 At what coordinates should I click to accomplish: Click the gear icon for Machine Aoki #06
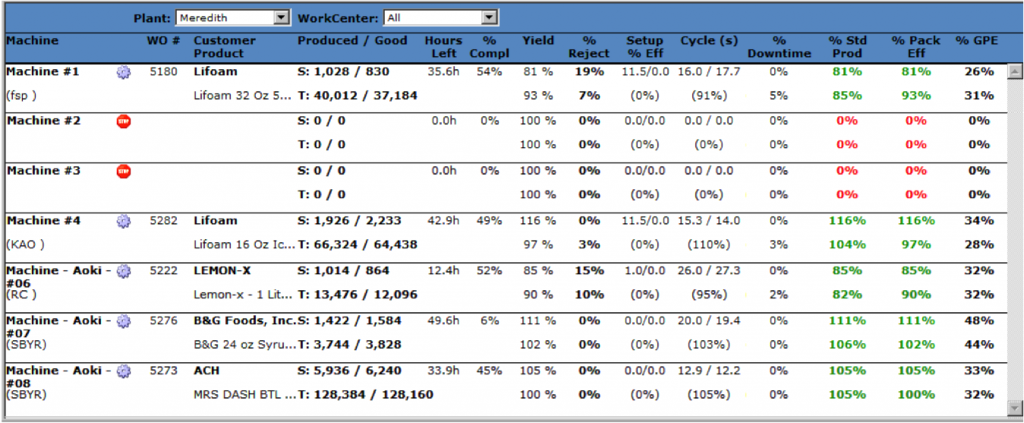123,271
